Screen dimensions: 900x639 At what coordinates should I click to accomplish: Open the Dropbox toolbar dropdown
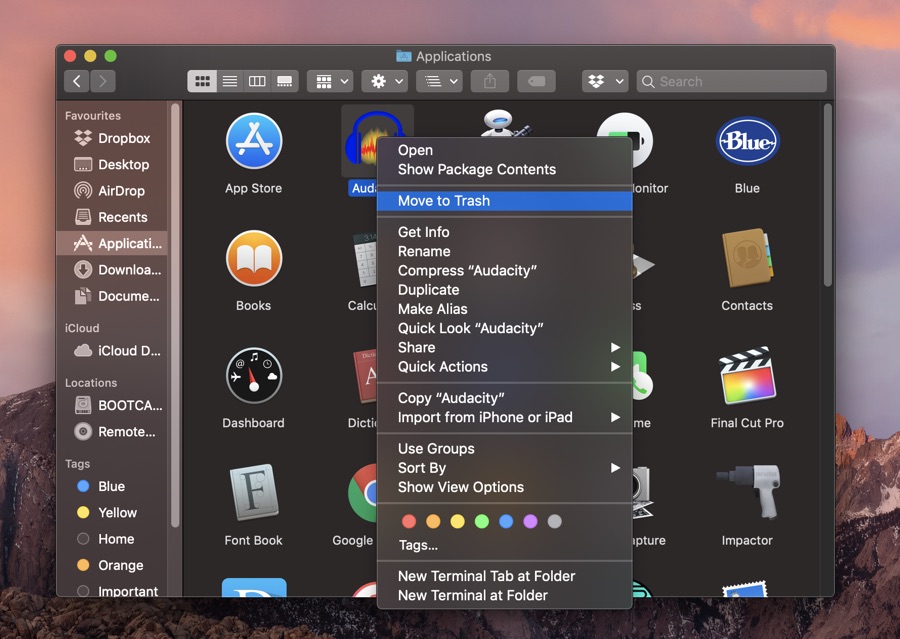(605, 82)
